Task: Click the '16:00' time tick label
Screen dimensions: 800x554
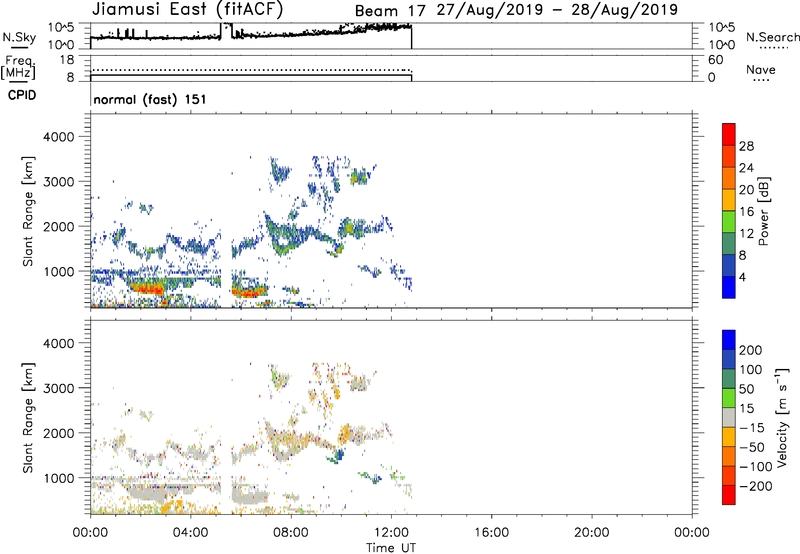Action: (491, 533)
